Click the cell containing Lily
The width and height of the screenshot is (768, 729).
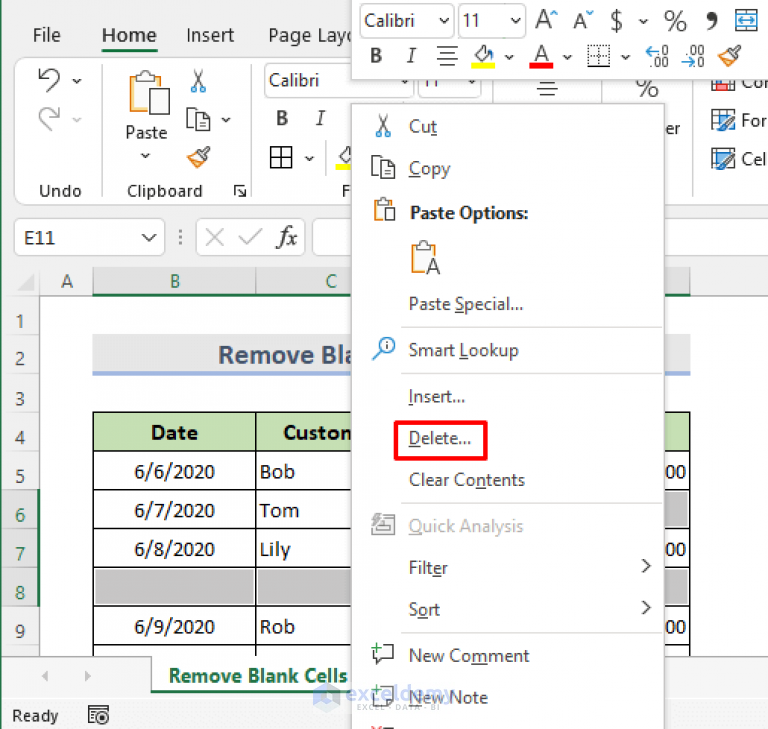[304, 549]
